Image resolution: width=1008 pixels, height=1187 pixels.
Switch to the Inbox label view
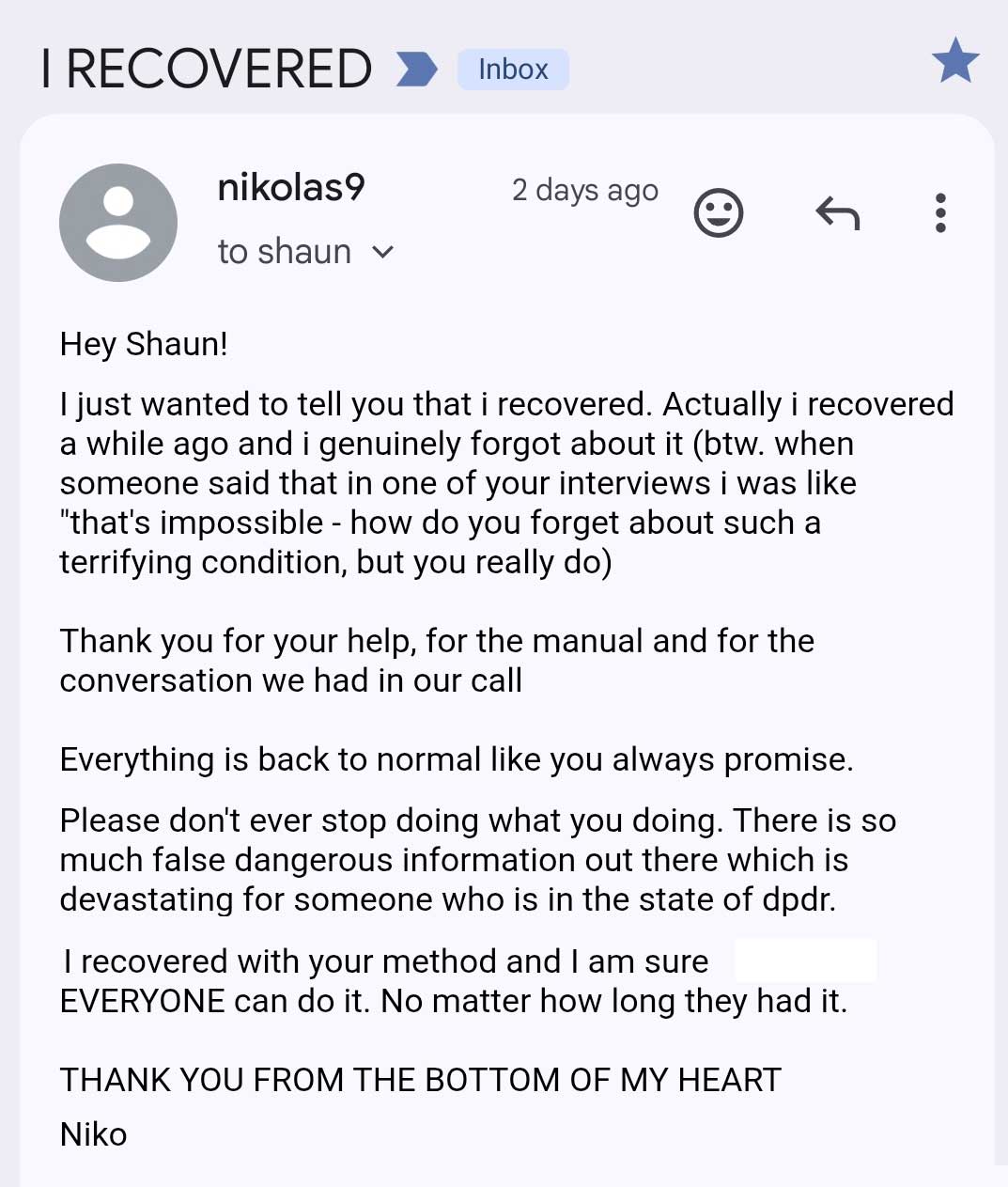pos(513,68)
